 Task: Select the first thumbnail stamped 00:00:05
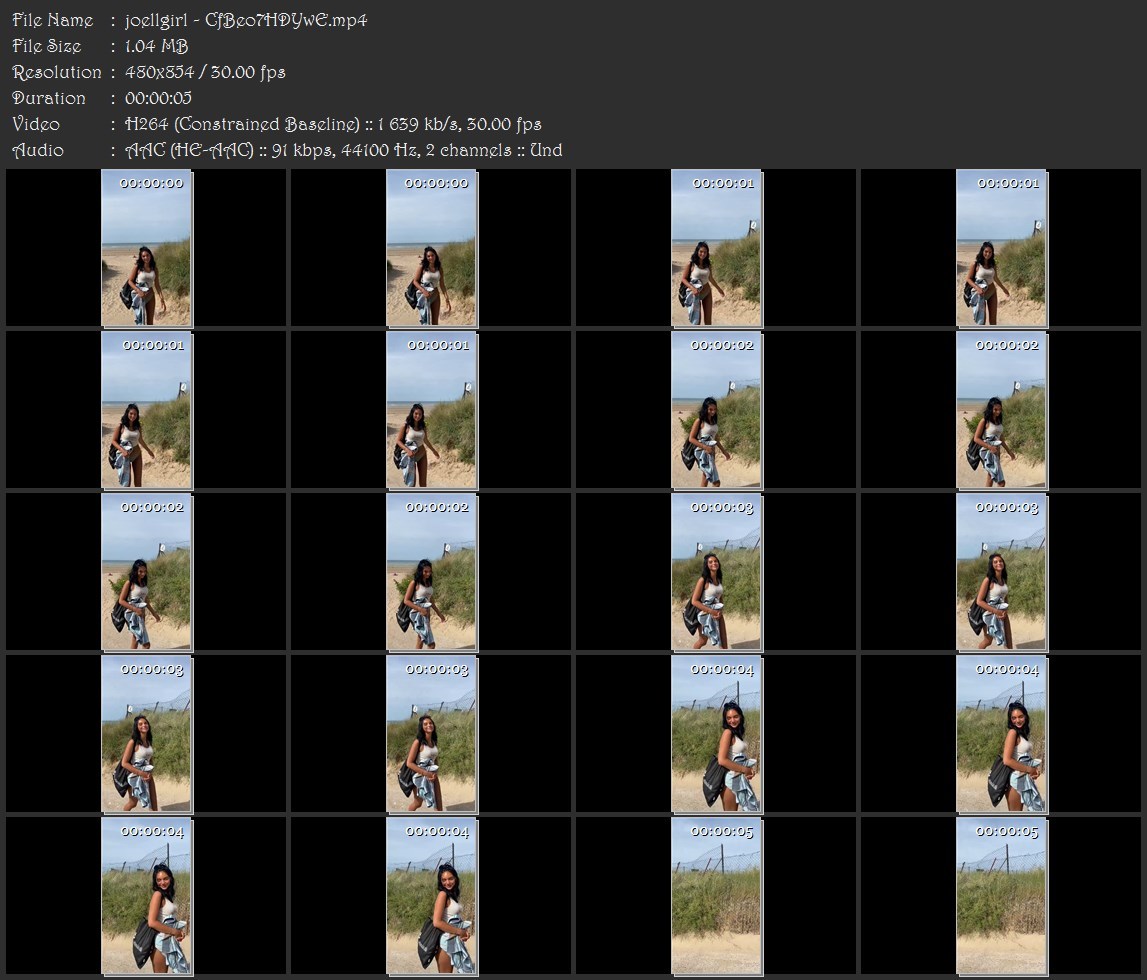[716, 897]
